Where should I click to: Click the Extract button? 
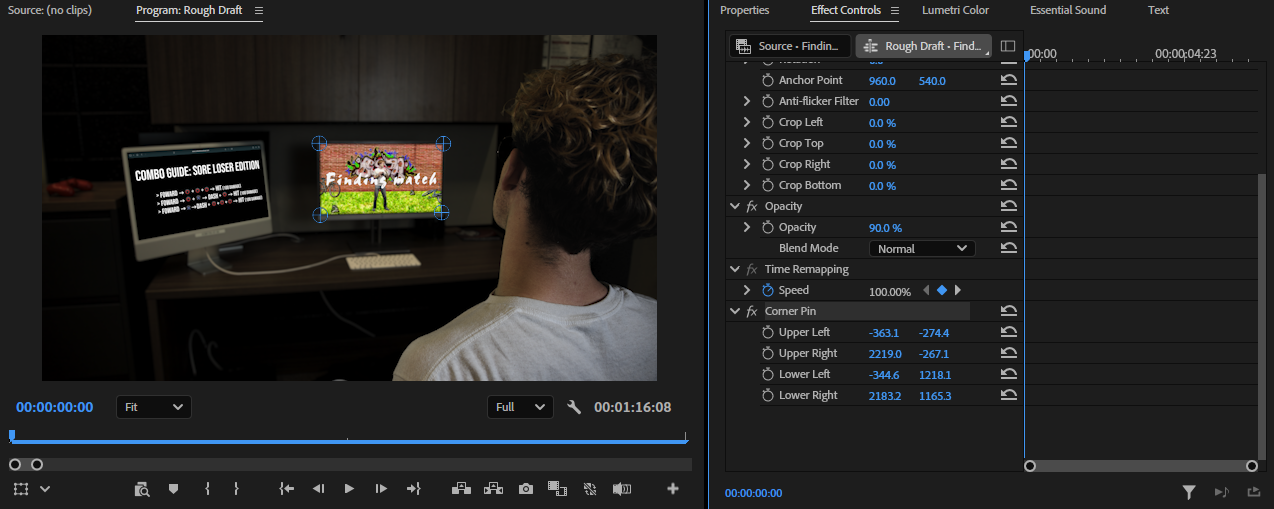[493, 489]
